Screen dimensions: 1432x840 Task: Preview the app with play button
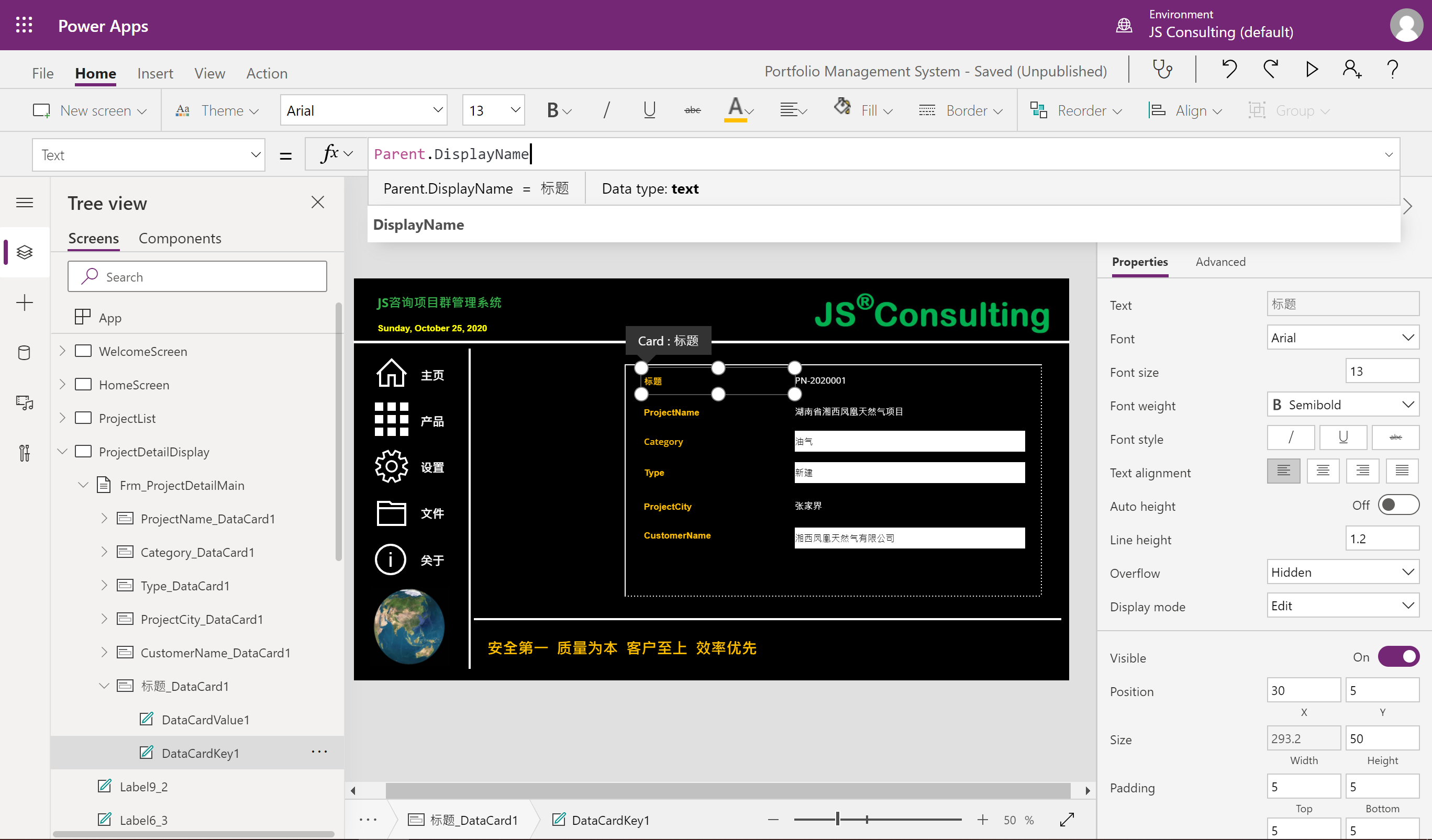1312,70
